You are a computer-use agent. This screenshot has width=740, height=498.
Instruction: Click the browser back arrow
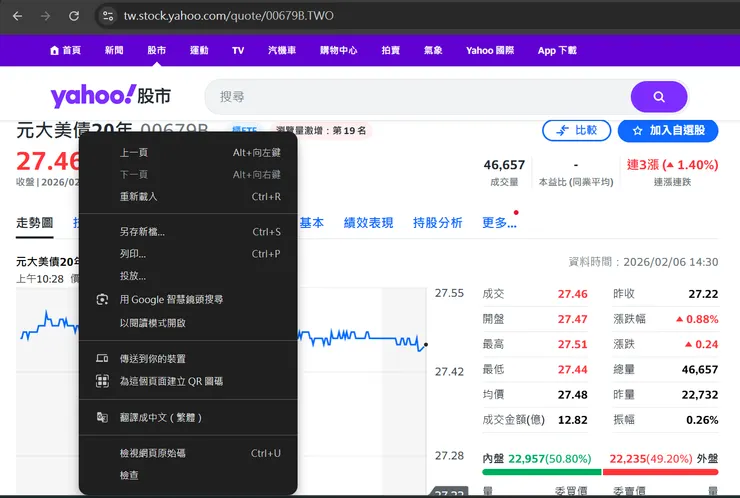(x=17, y=16)
